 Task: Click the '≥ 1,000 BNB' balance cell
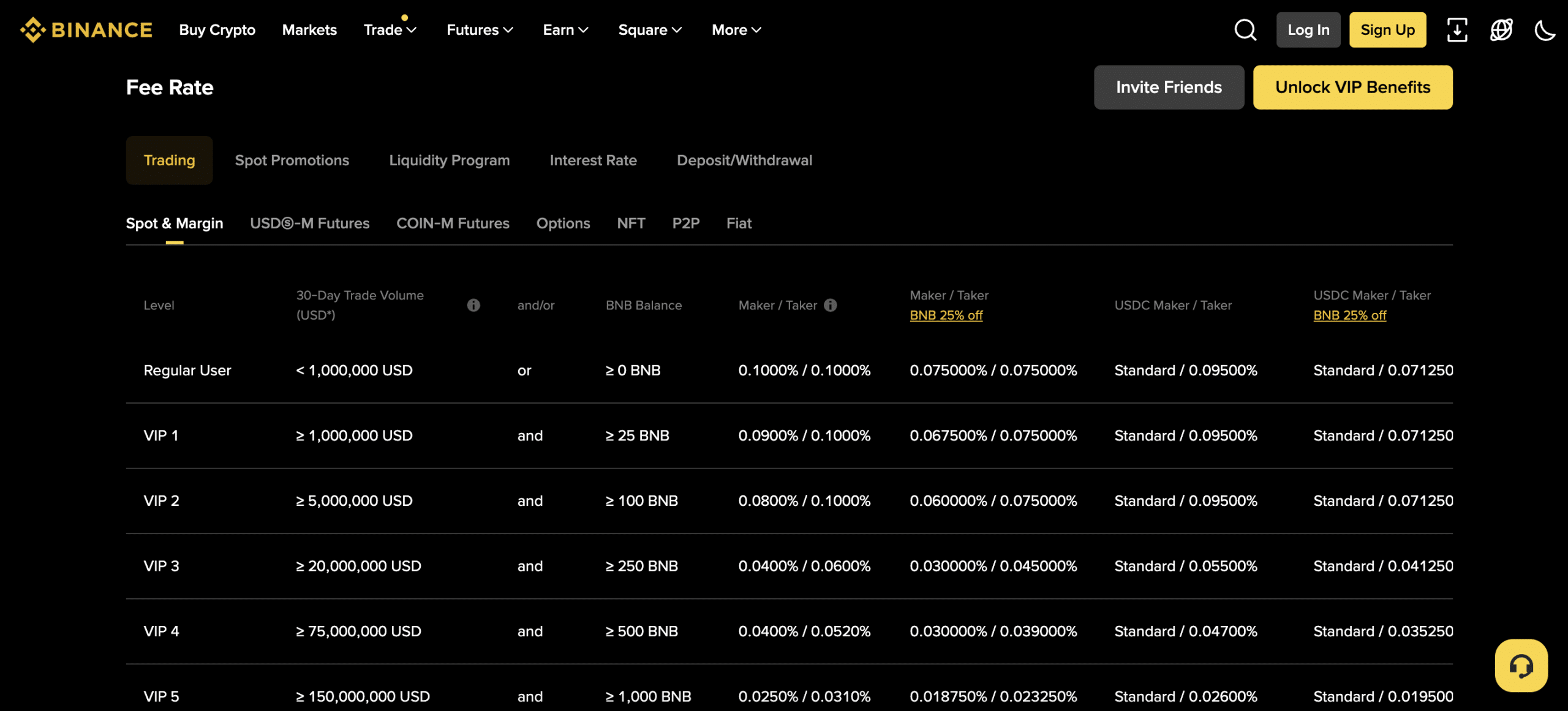pos(648,696)
